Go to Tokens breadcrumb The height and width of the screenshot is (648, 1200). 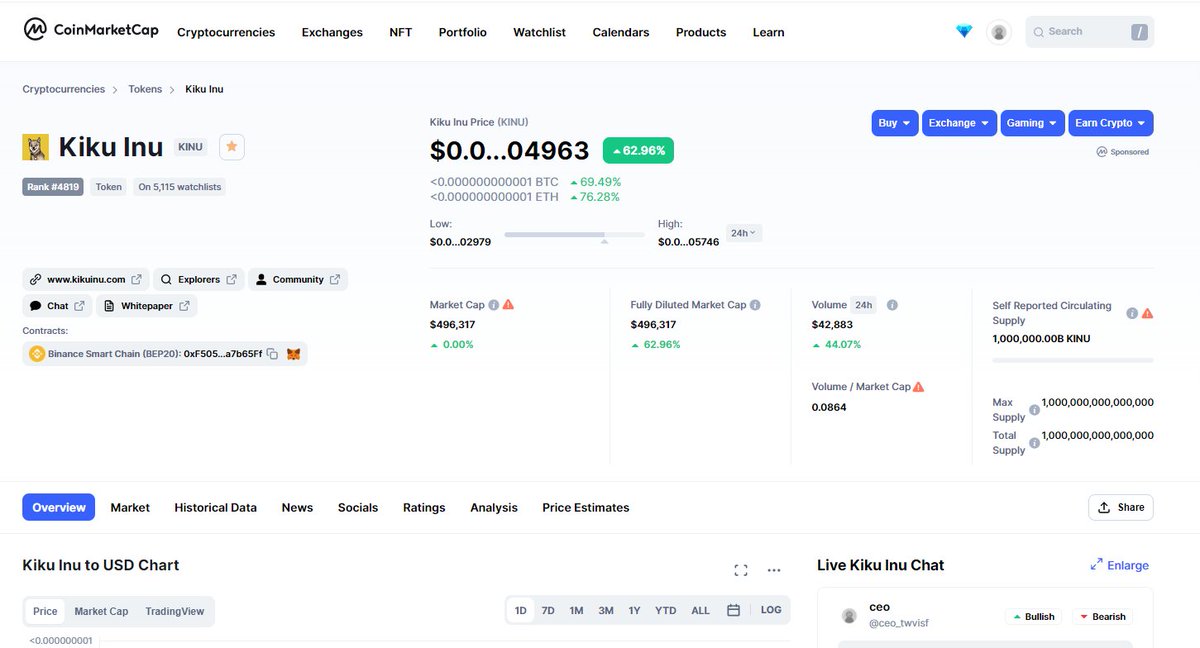click(x=145, y=89)
